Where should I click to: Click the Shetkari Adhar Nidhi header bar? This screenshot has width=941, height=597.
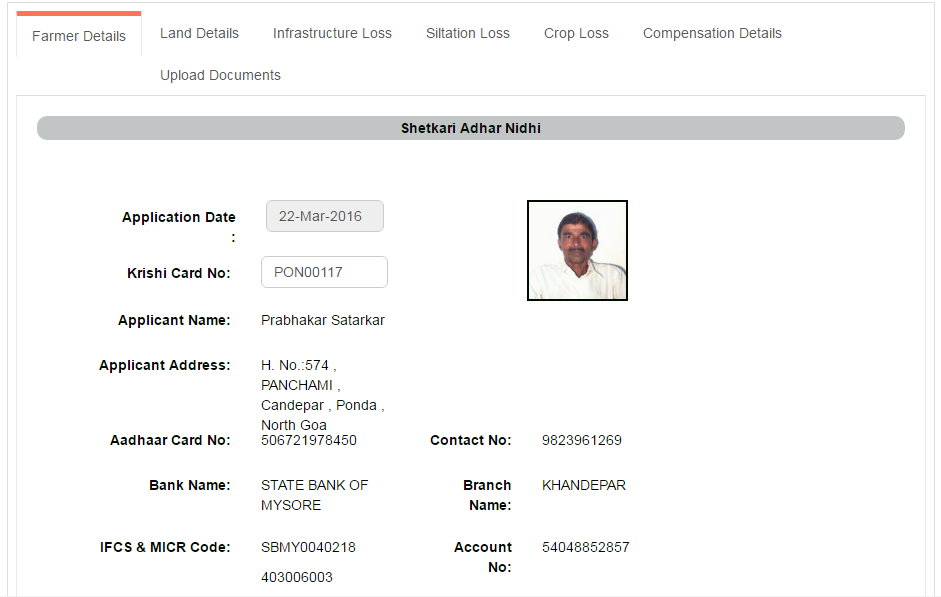pos(470,128)
